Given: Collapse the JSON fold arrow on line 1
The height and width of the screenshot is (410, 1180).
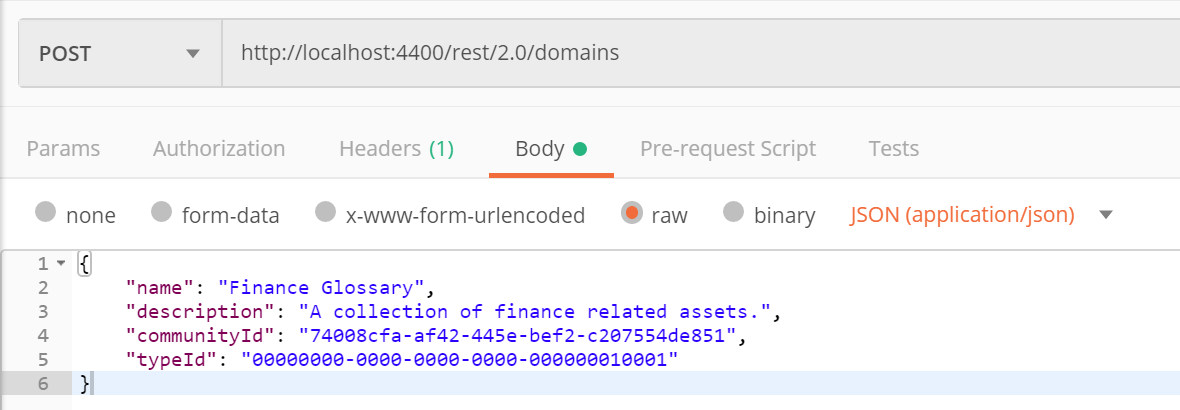Looking at the screenshot, I should pyautogui.click(x=61, y=264).
